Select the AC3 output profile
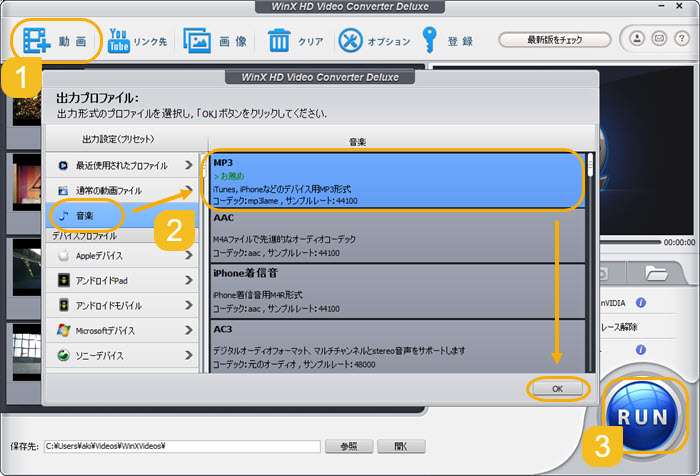Viewport: 700px width, 476px height. [397, 346]
